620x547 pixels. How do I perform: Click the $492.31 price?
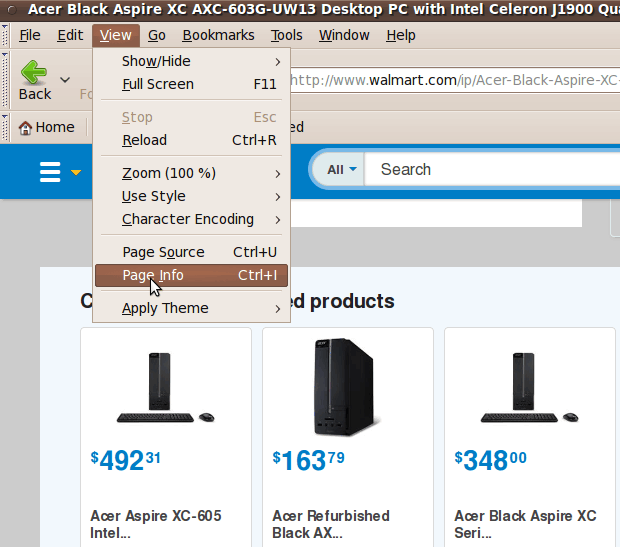coord(125,461)
